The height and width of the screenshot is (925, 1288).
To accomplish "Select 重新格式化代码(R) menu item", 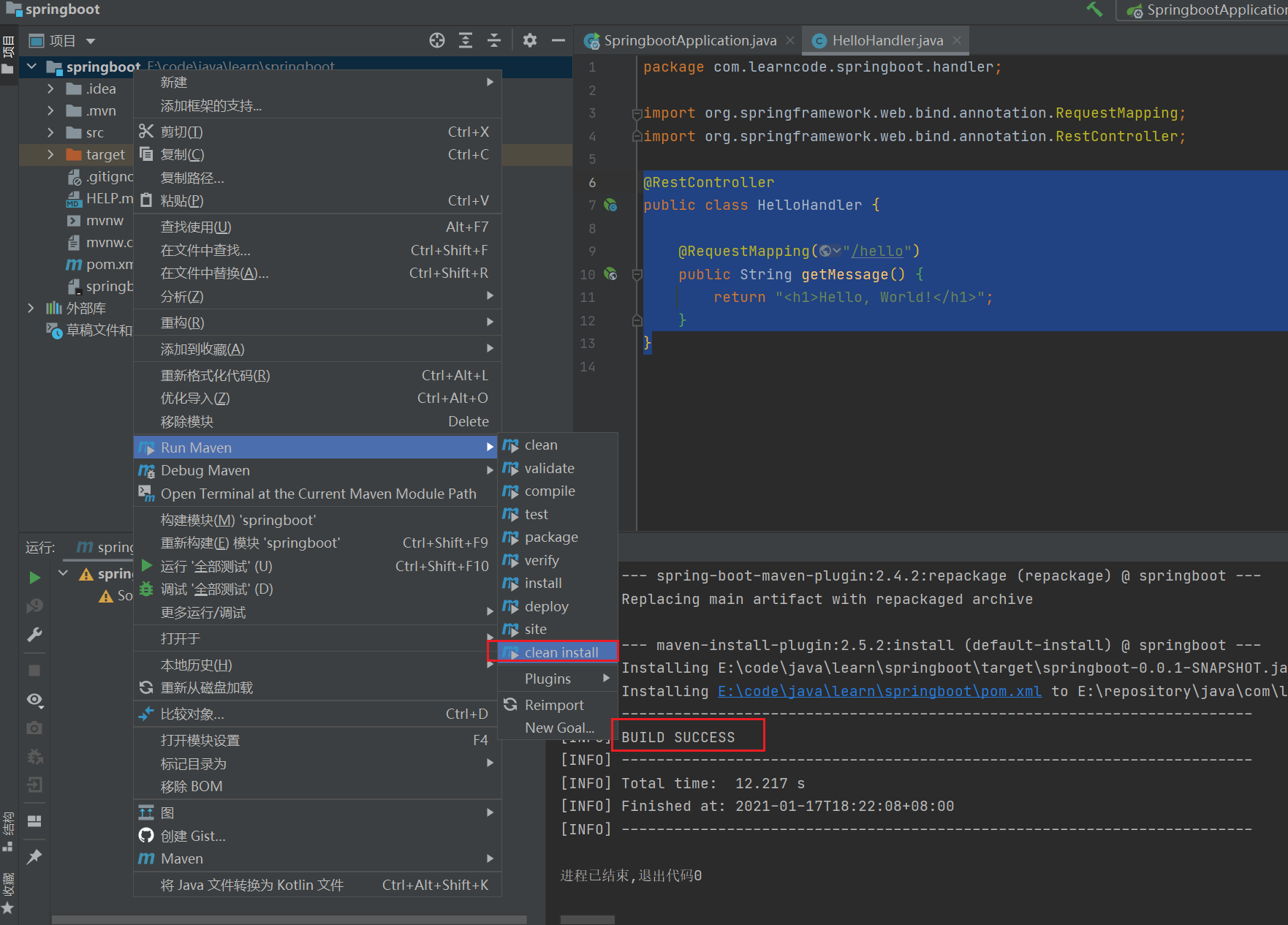I will (317, 375).
